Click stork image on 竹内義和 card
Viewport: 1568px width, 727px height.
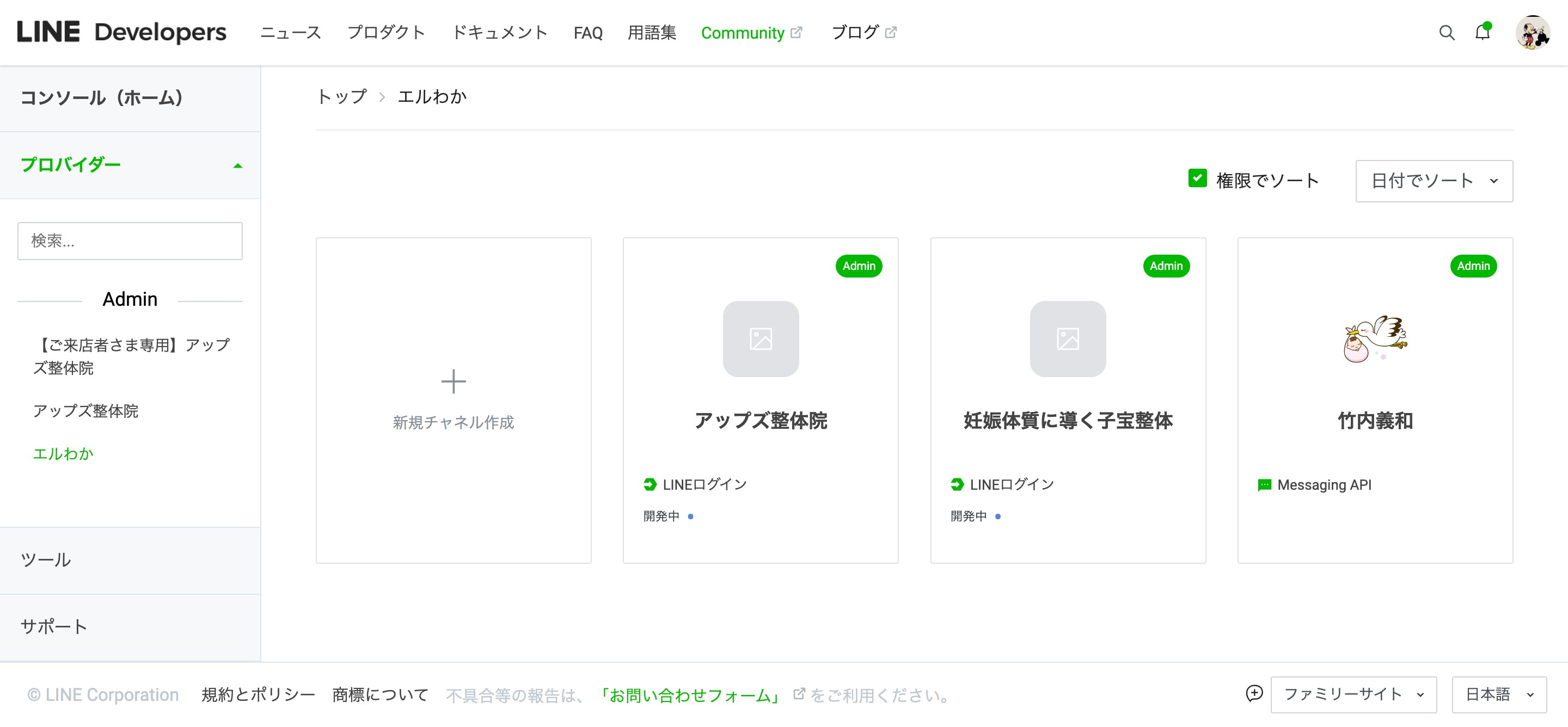1375,339
